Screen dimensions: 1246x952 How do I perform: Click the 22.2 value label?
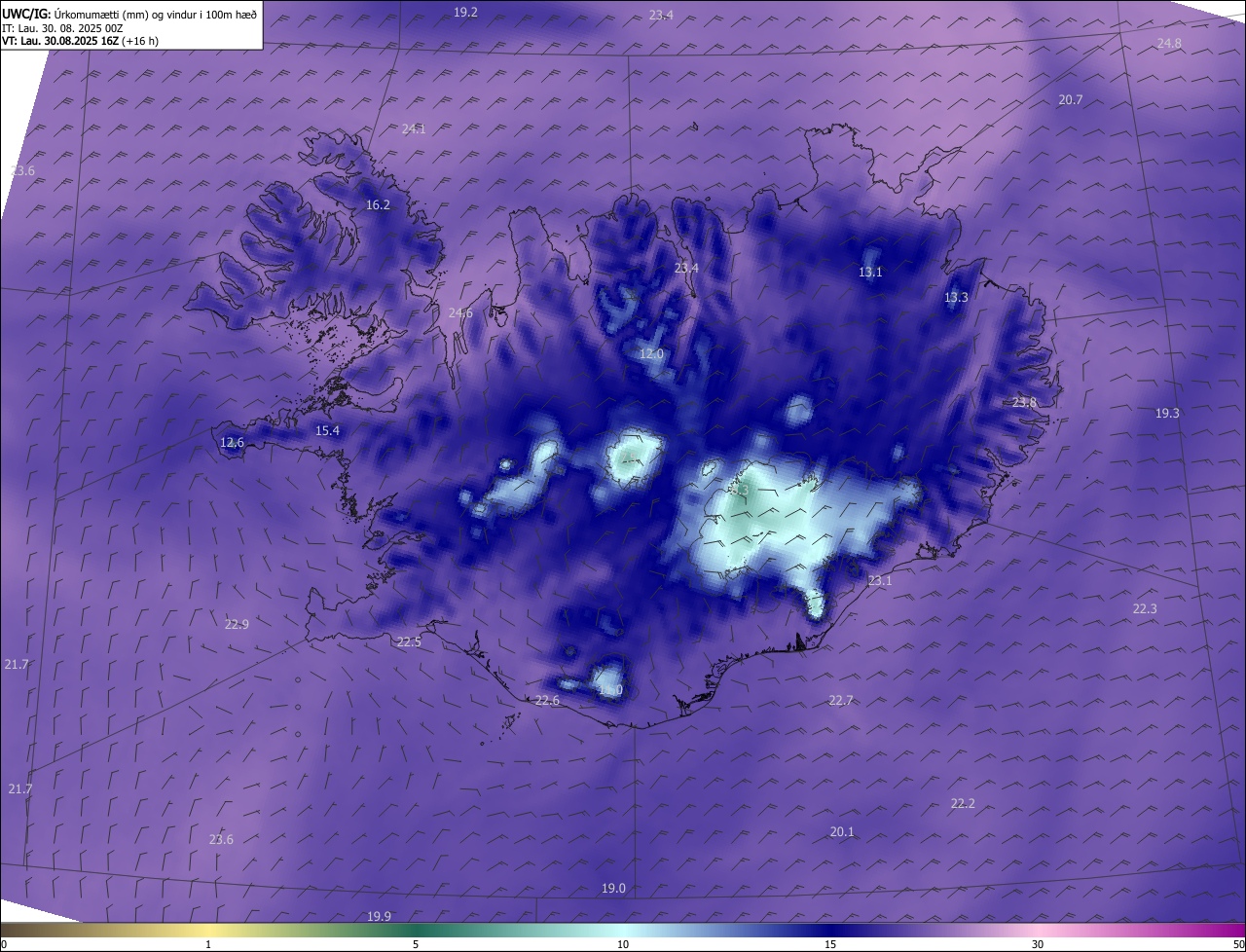click(963, 803)
